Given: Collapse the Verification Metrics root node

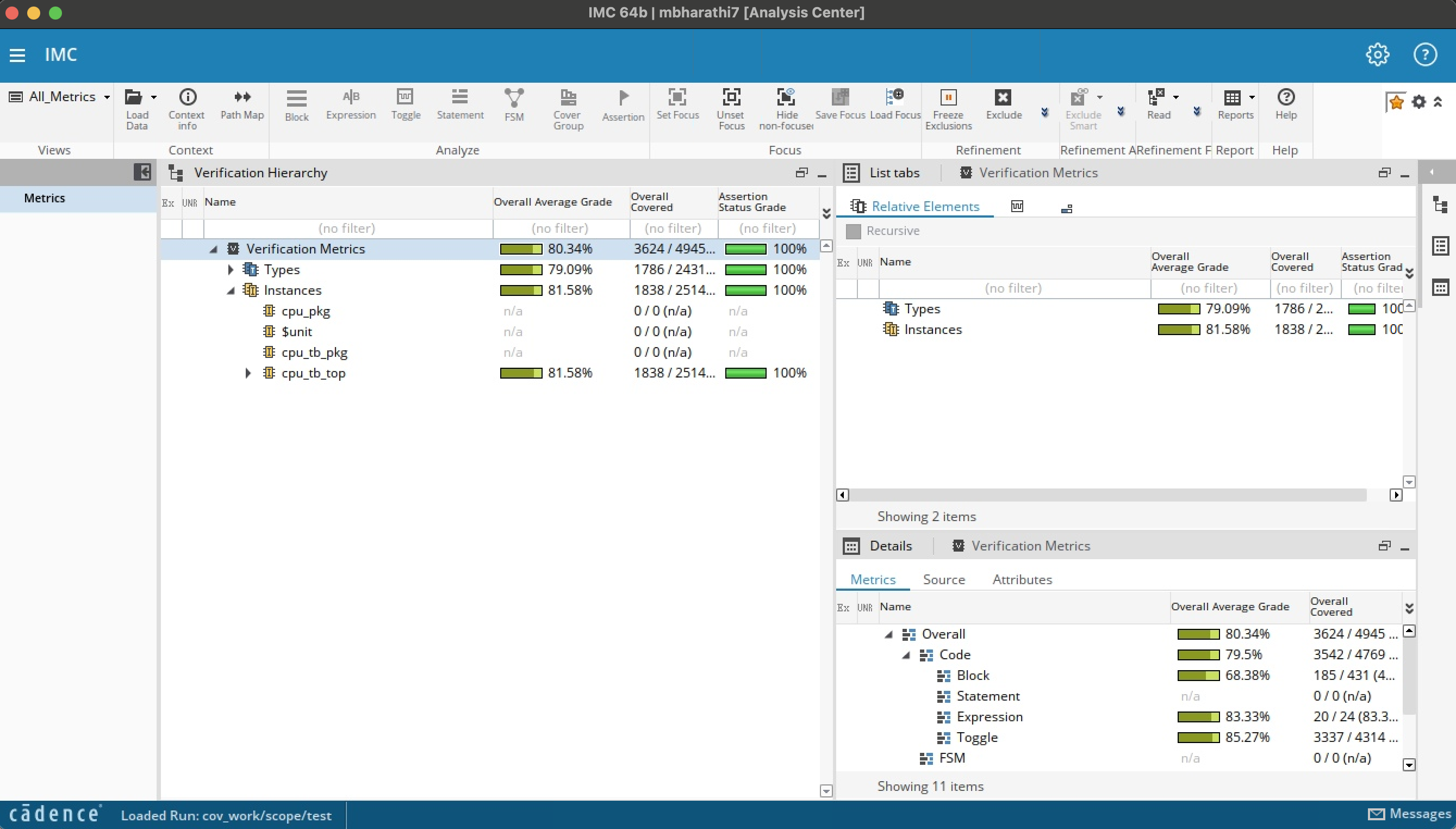Looking at the screenshot, I should coord(213,249).
